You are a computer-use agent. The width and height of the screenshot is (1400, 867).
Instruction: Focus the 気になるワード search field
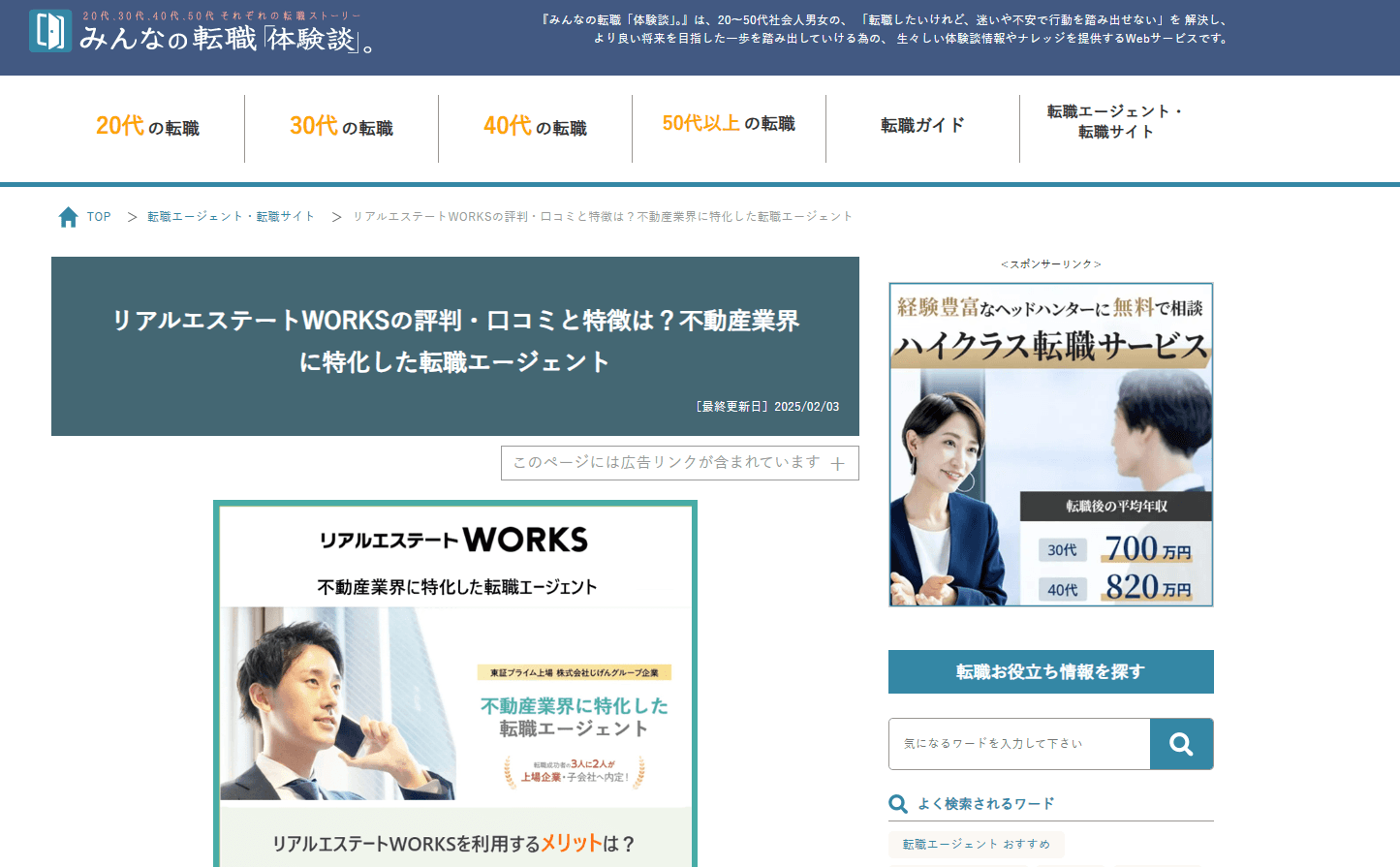tap(1019, 744)
